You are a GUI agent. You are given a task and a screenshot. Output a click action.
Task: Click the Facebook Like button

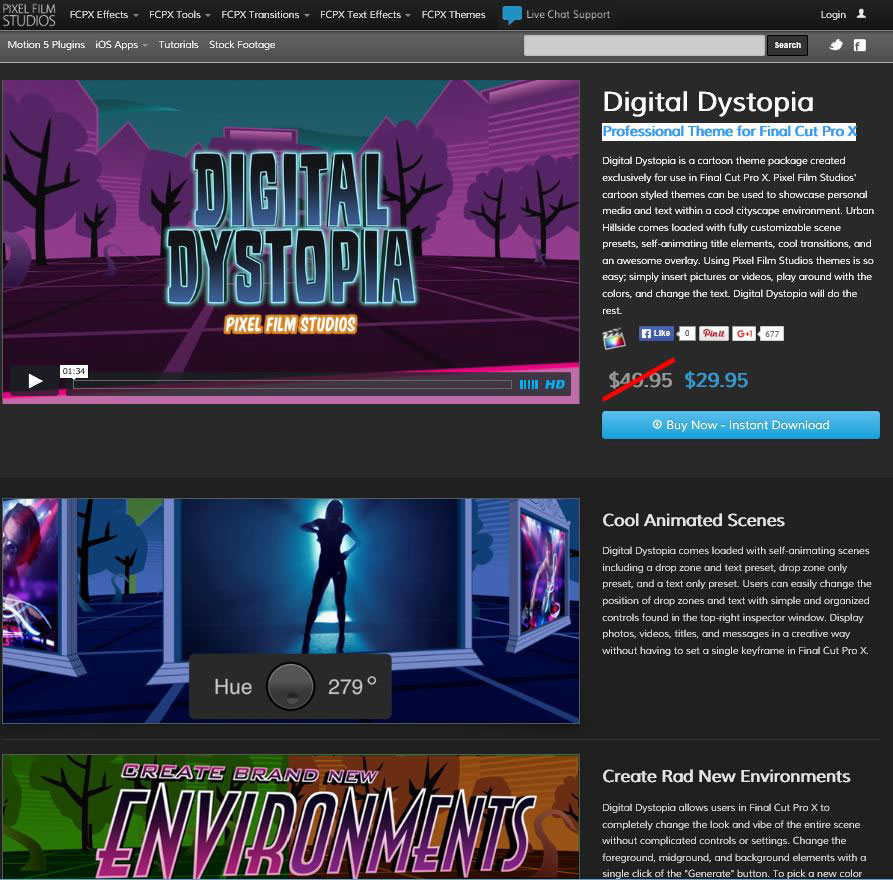pyautogui.click(x=656, y=333)
